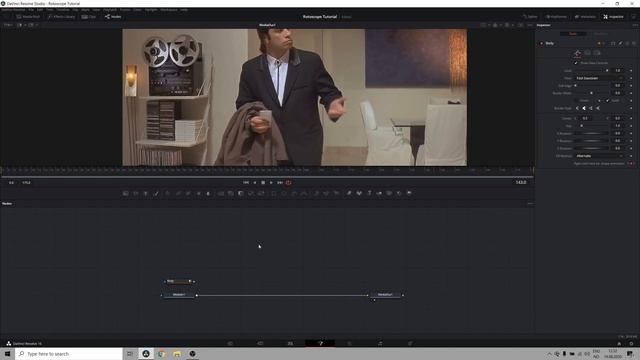Switch to the Modifiers tab in Inspector
Screen dimensions: 640x360
pyautogui.click(x=600, y=34)
